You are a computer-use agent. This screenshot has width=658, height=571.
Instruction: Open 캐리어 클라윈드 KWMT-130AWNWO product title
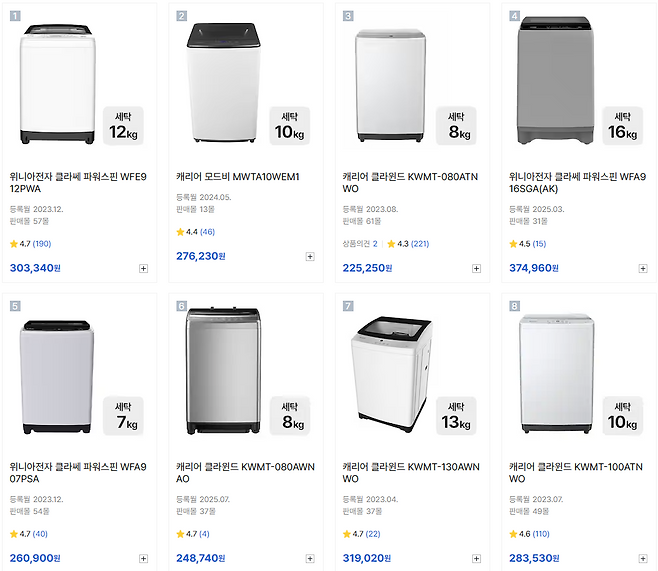pyautogui.click(x=410, y=472)
